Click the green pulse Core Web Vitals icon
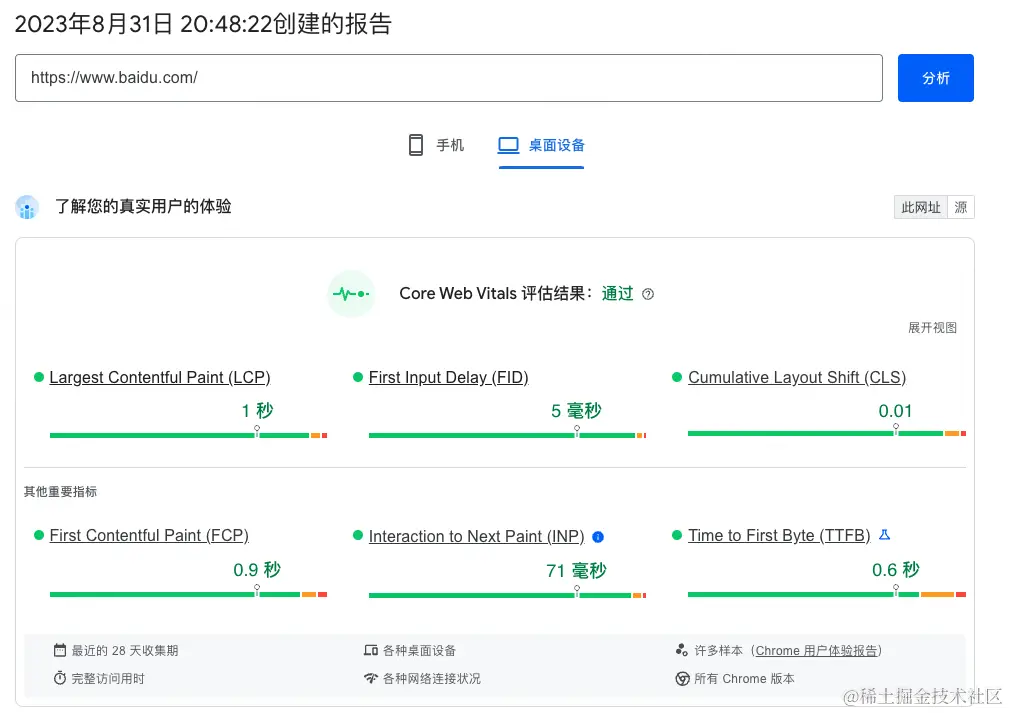 (x=351, y=294)
